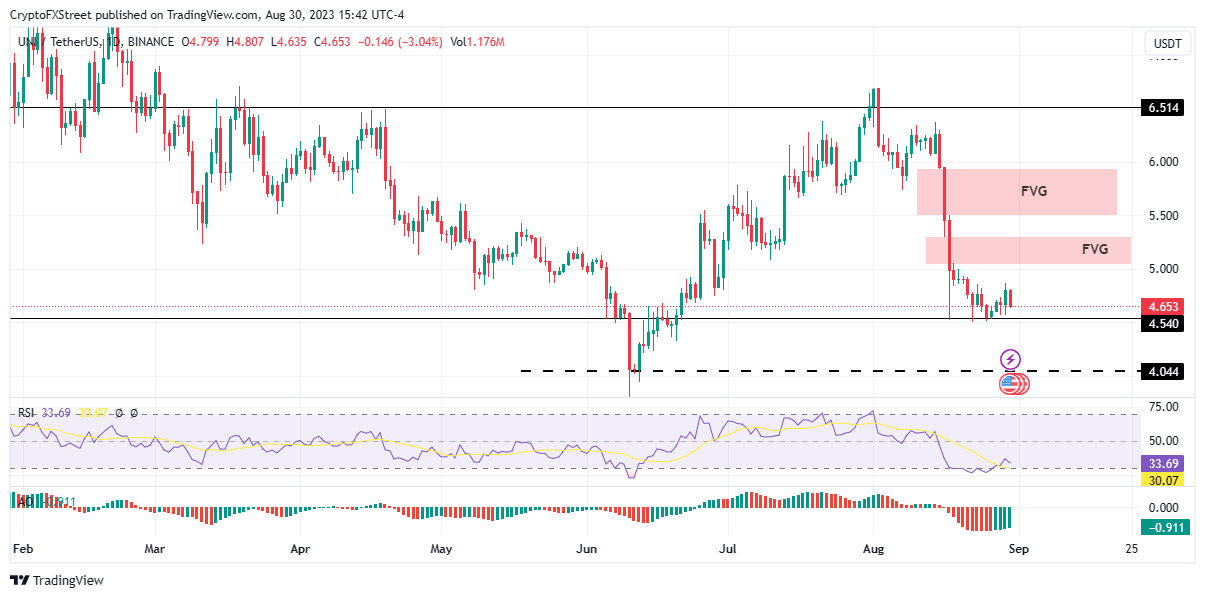The height and width of the screenshot is (598, 1205).
Task: Click the Apr label on time axis
Action: [300, 549]
